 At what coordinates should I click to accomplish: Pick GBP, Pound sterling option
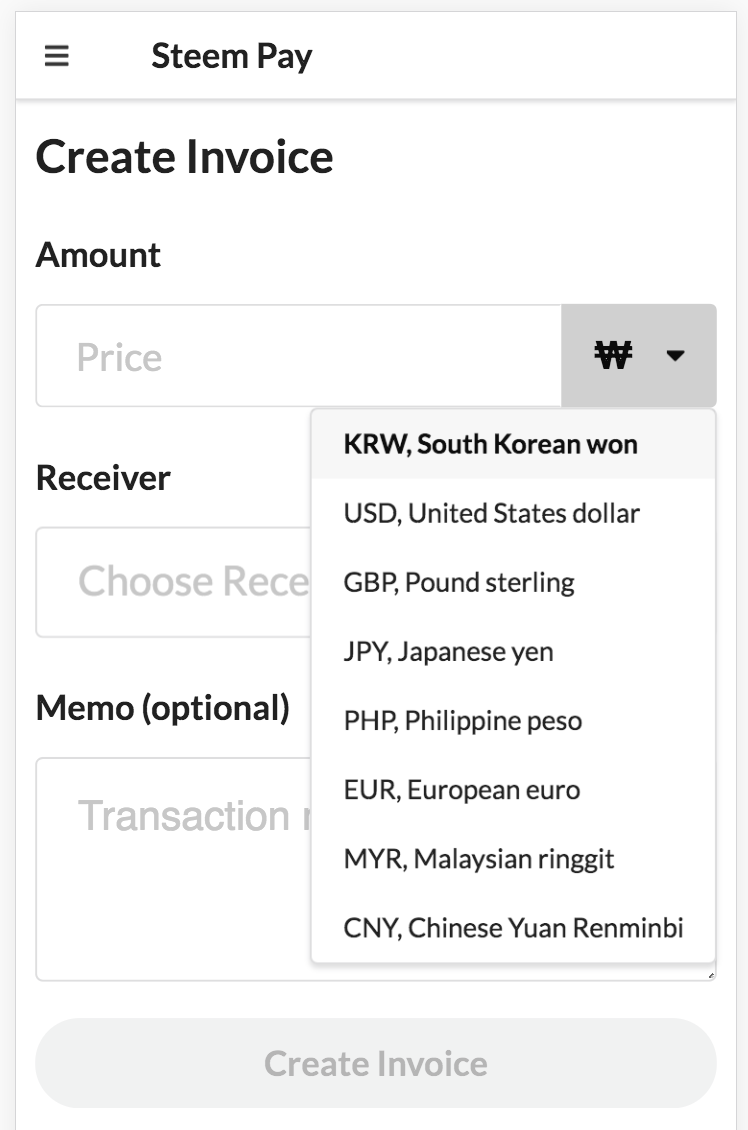tap(459, 583)
